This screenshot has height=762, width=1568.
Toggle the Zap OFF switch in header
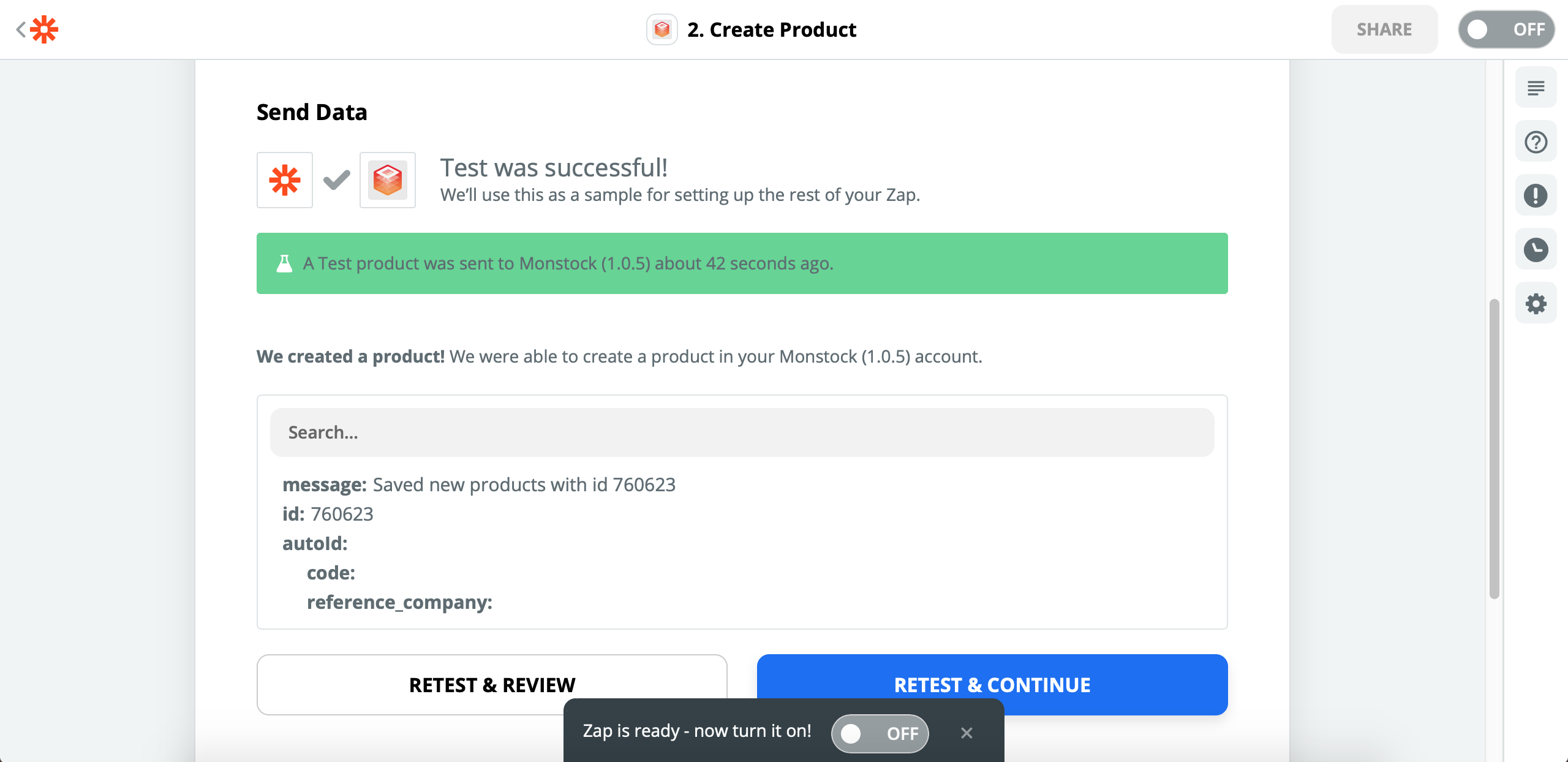[1506, 29]
